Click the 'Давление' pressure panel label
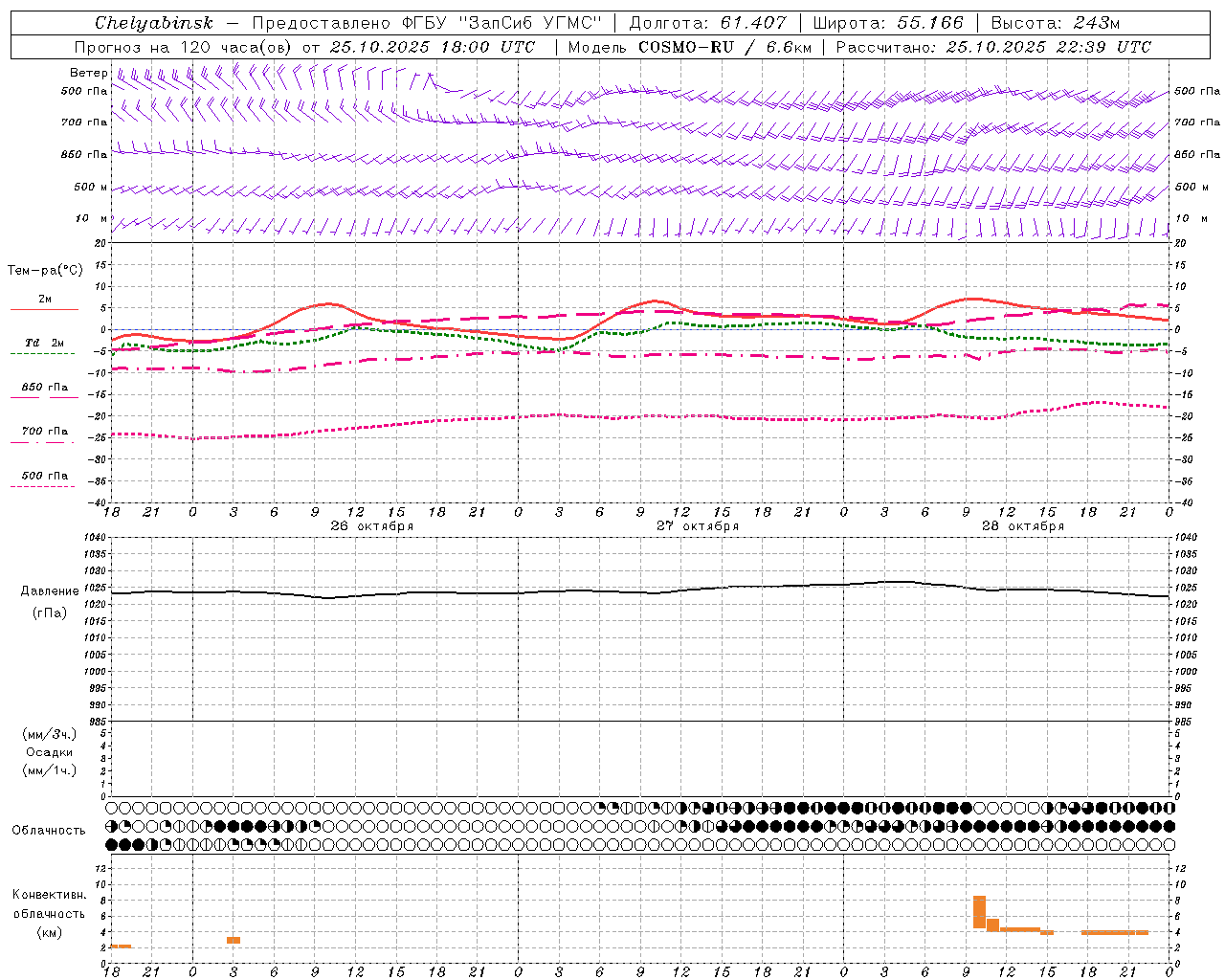The height and width of the screenshot is (980, 1225). pyautogui.click(x=48, y=591)
